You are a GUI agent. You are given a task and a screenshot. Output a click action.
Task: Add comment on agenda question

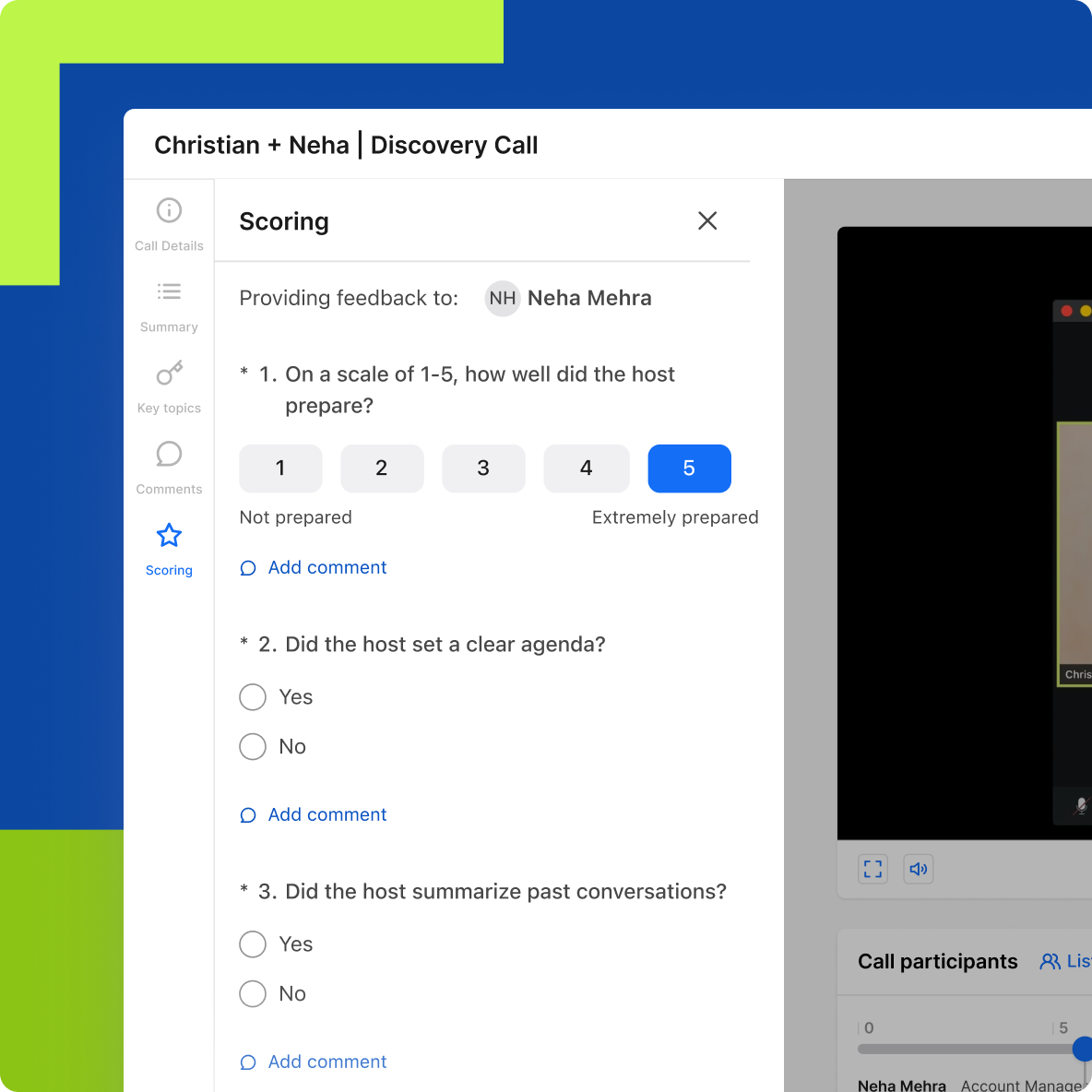[314, 814]
